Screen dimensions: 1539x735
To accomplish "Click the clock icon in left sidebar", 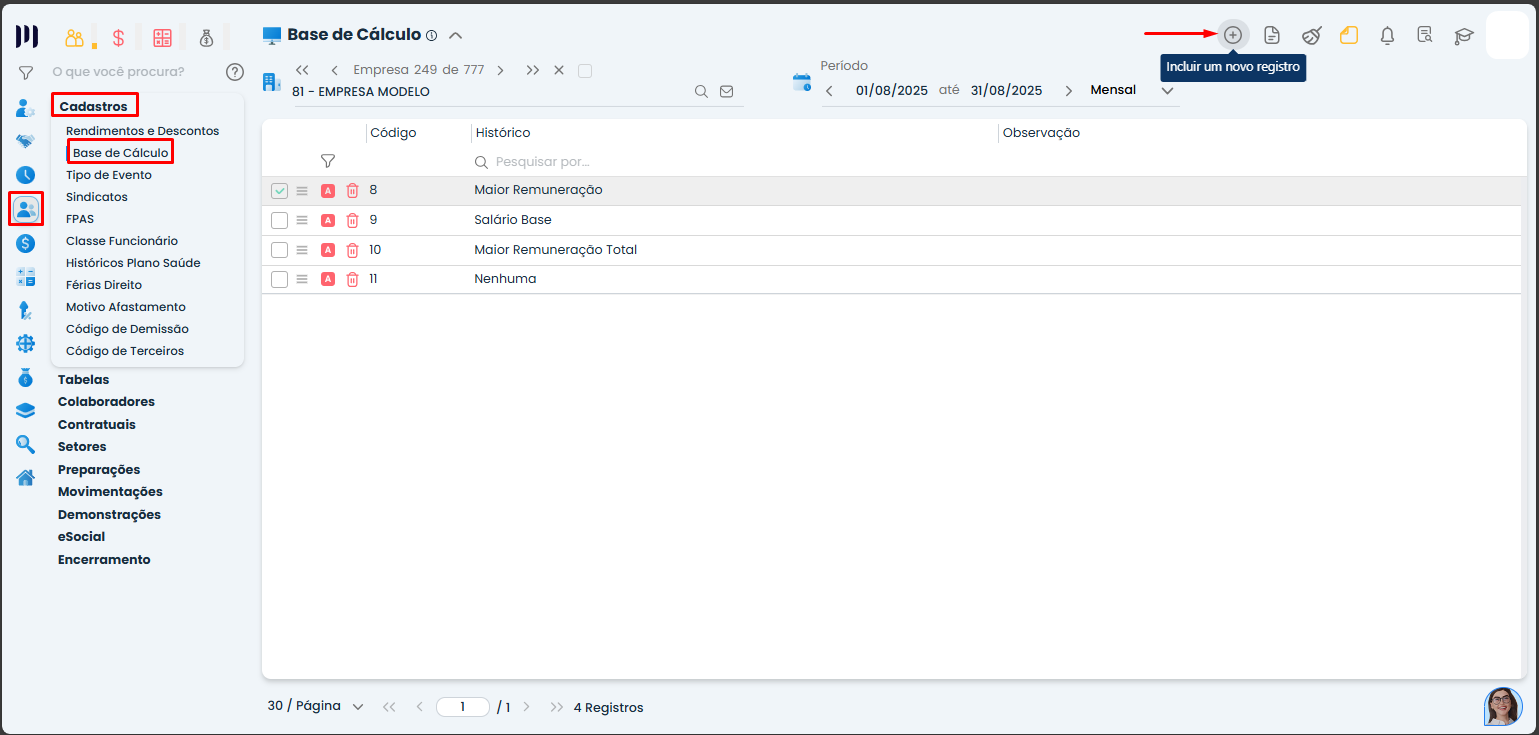I will 26,175.
